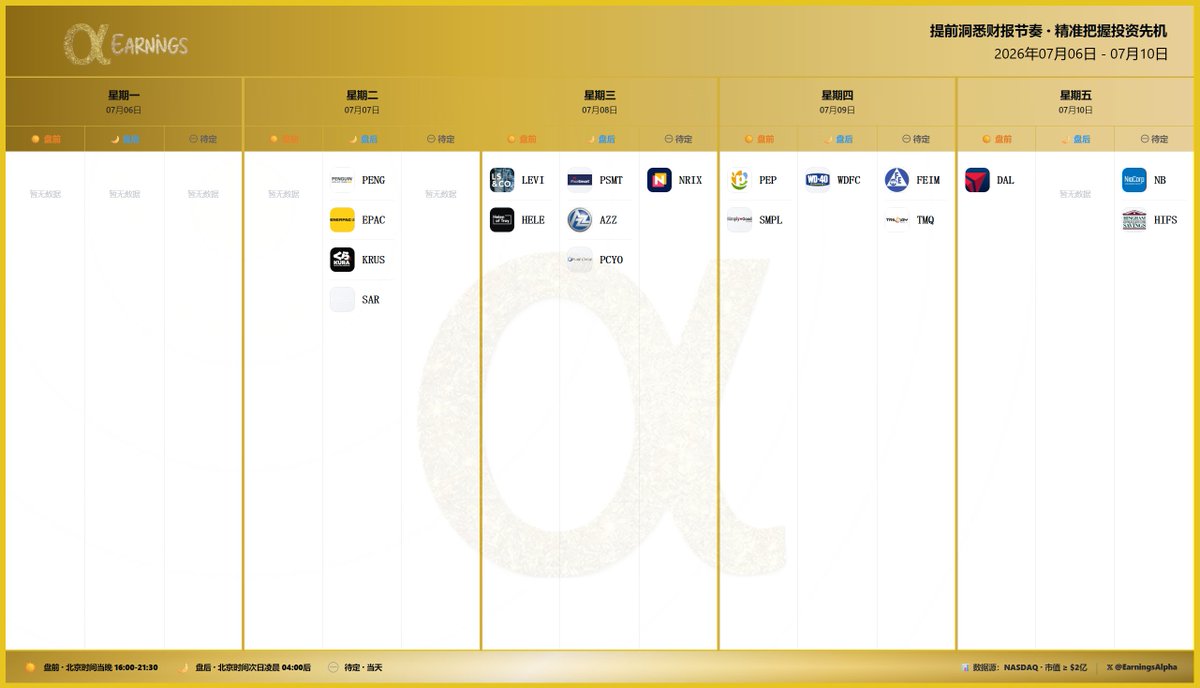The width and height of the screenshot is (1200, 688).
Task: Open the 星期一 07月06日 day header
Action: tap(124, 101)
